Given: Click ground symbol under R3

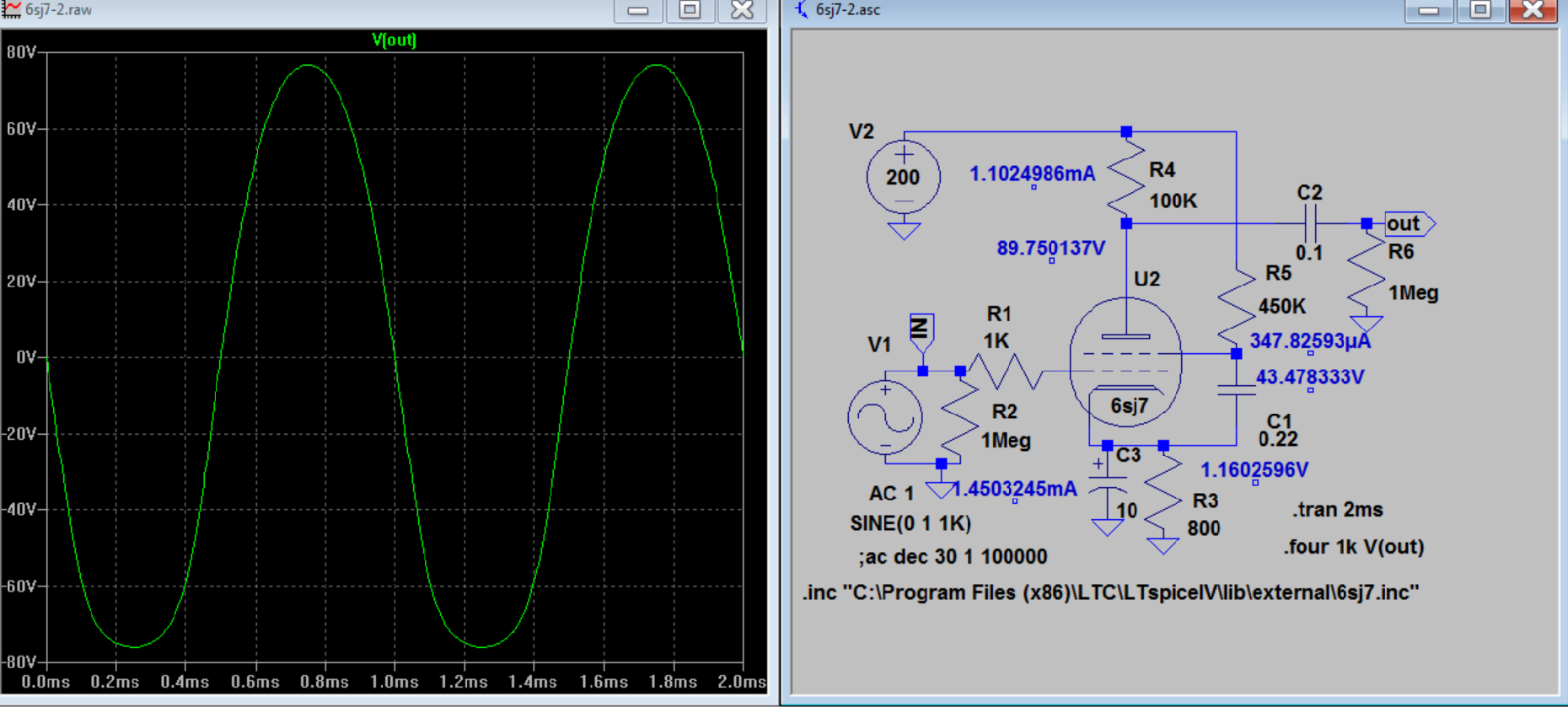Looking at the screenshot, I should pyautogui.click(x=1163, y=546).
